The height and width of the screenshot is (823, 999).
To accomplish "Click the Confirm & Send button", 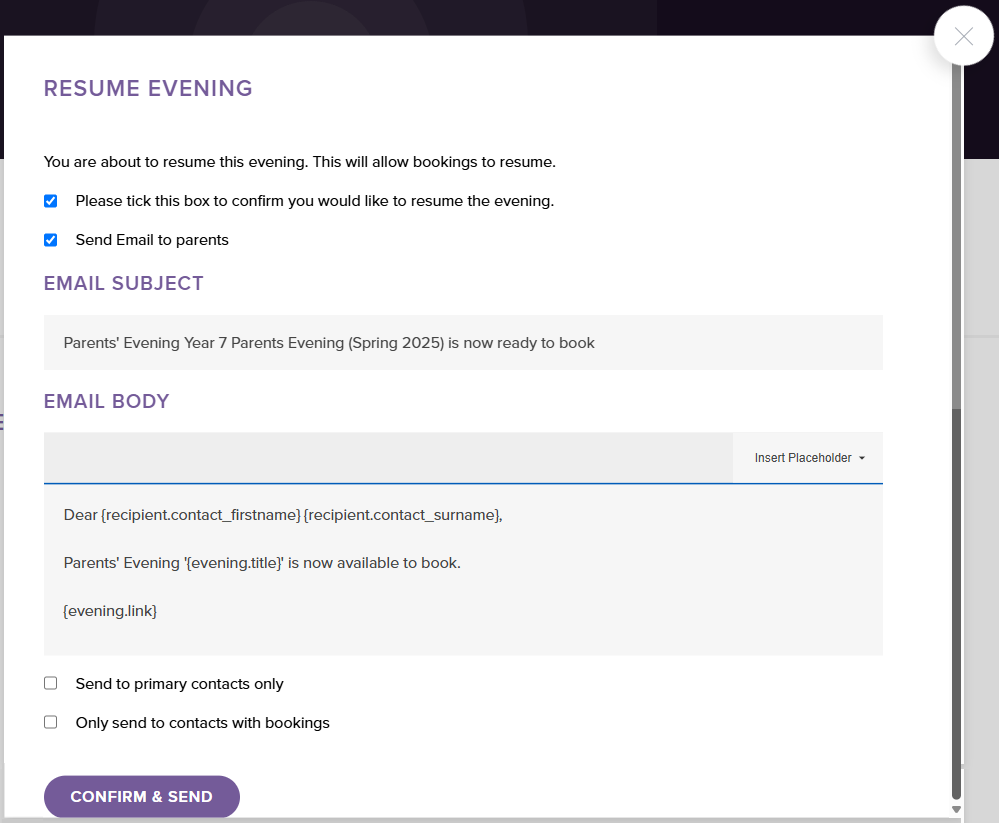I will point(141,796).
